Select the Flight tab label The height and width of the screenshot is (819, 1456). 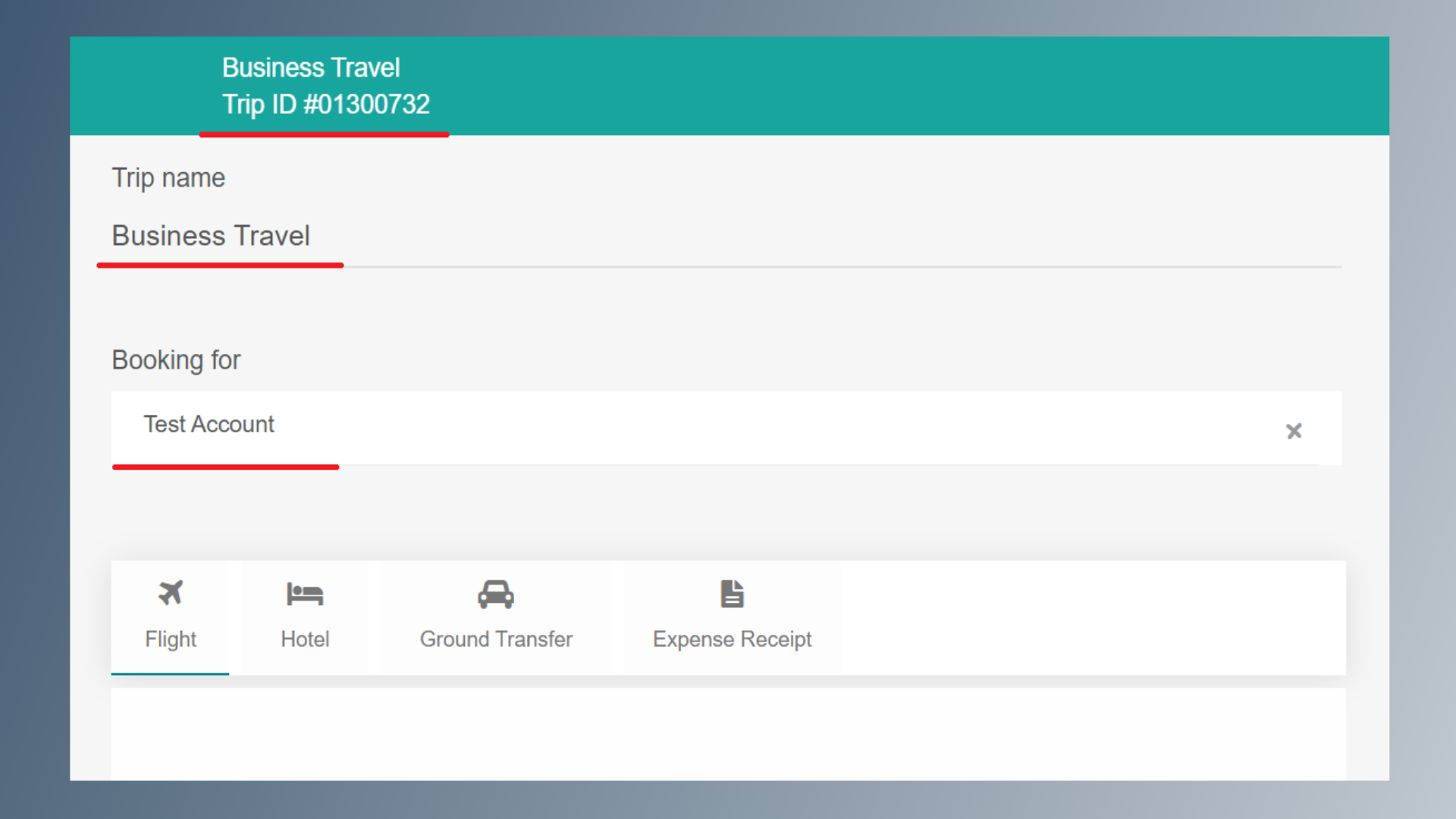click(x=171, y=639)
